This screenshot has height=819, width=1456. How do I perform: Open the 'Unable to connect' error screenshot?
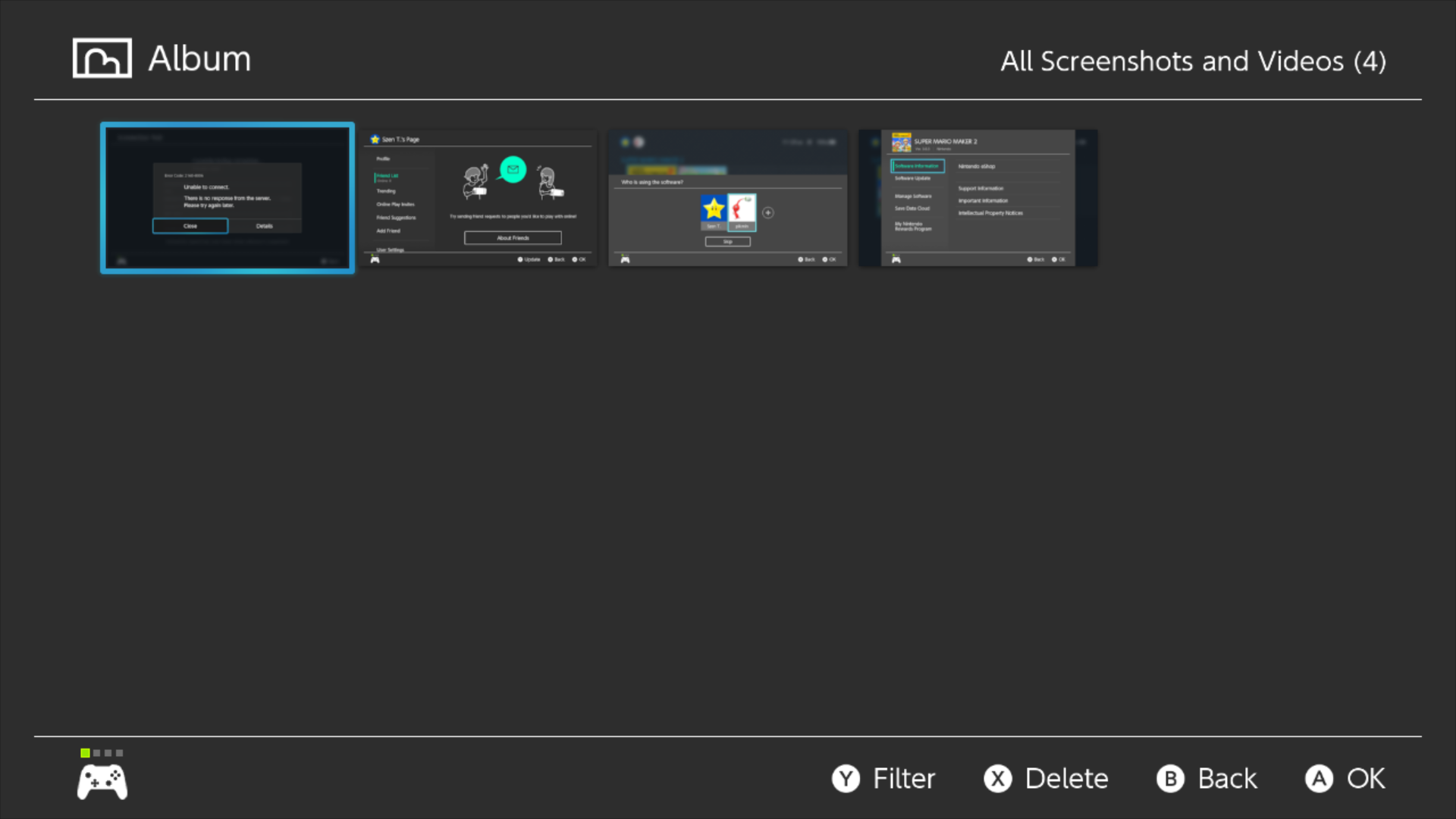coord(227,198)
